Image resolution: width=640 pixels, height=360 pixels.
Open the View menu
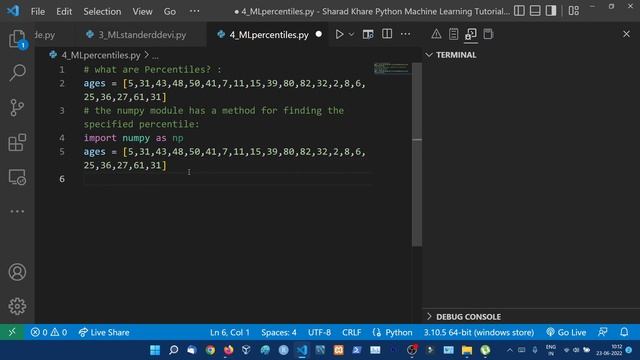pos(142,11)
